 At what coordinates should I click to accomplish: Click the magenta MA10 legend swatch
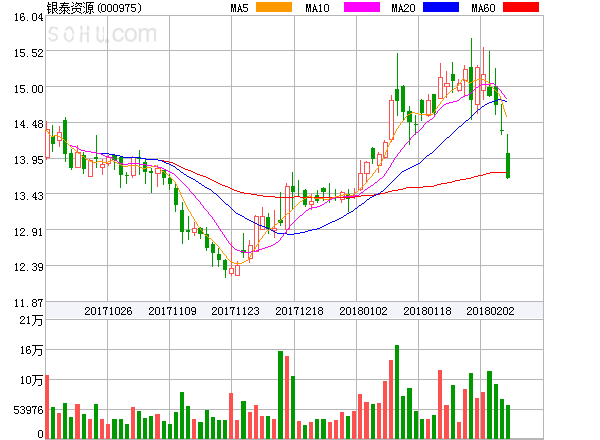coord(362,7)
